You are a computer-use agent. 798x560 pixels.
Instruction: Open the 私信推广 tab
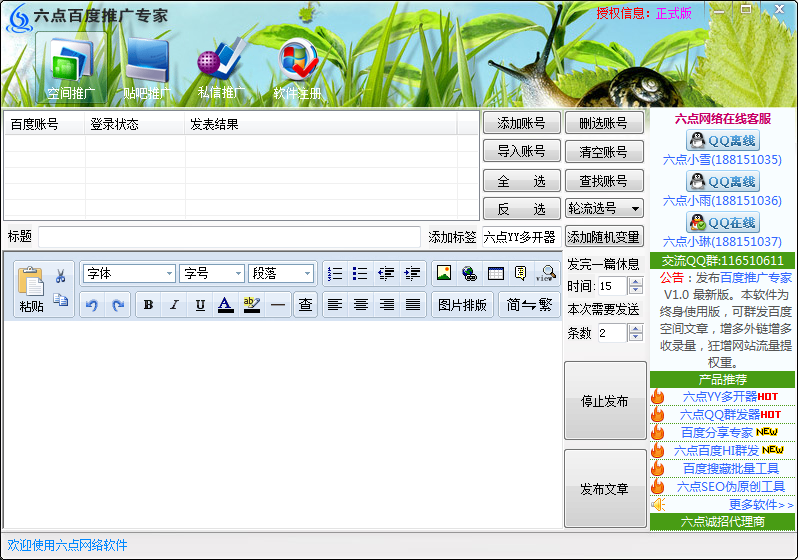pos(220,70)
